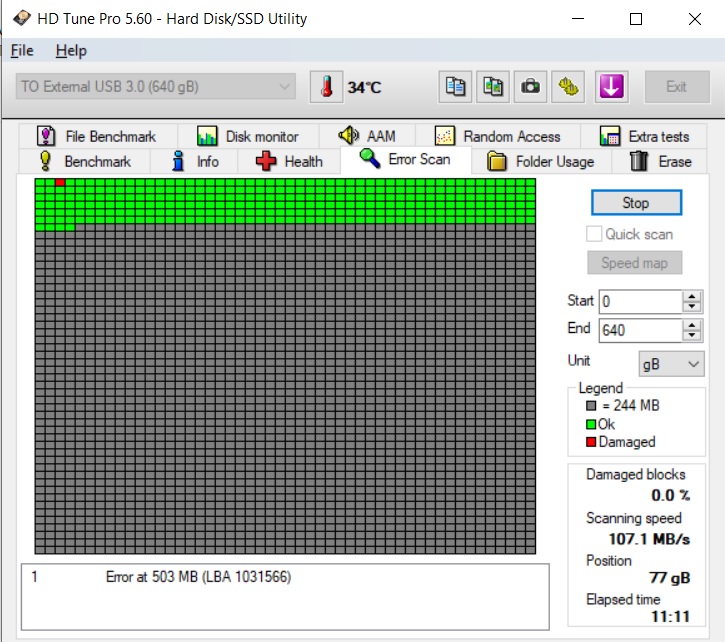
Task: Click the Exit button
Action: [x=677, y=86]
